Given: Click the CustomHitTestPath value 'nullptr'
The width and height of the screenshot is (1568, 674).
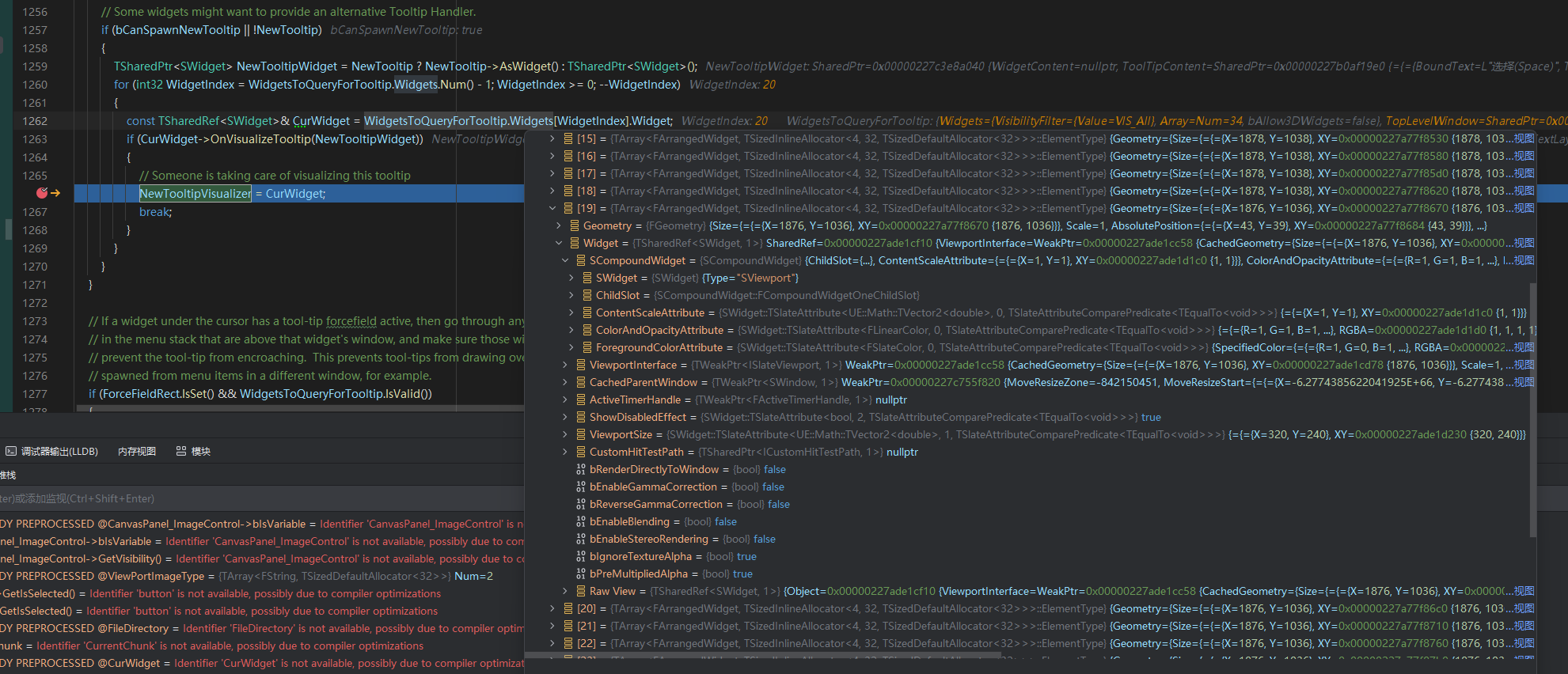Looking at the screenshot, I should click(902, 452).
